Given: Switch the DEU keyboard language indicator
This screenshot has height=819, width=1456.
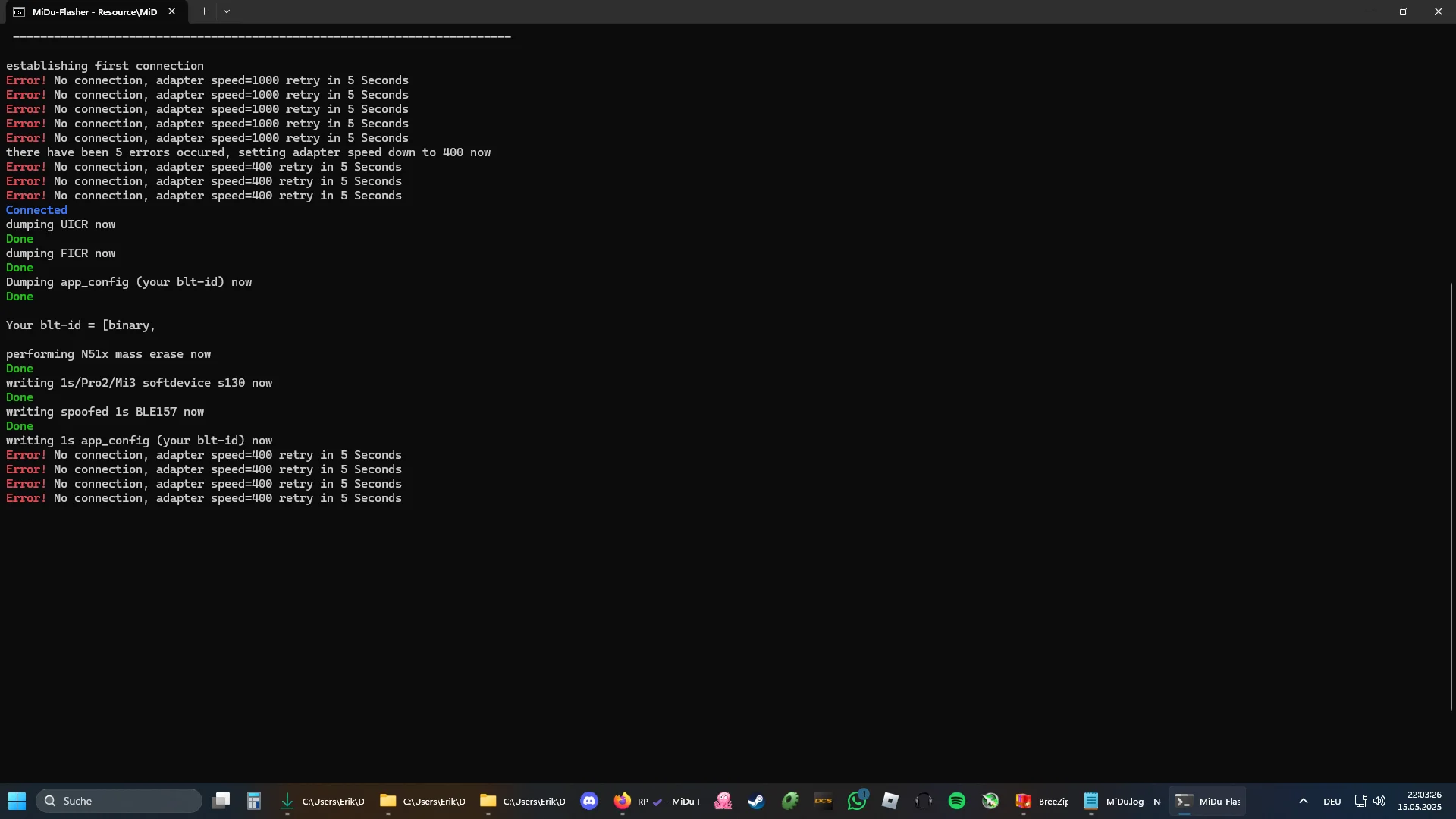Looking at the screenshot, I should click(1332, 801).
